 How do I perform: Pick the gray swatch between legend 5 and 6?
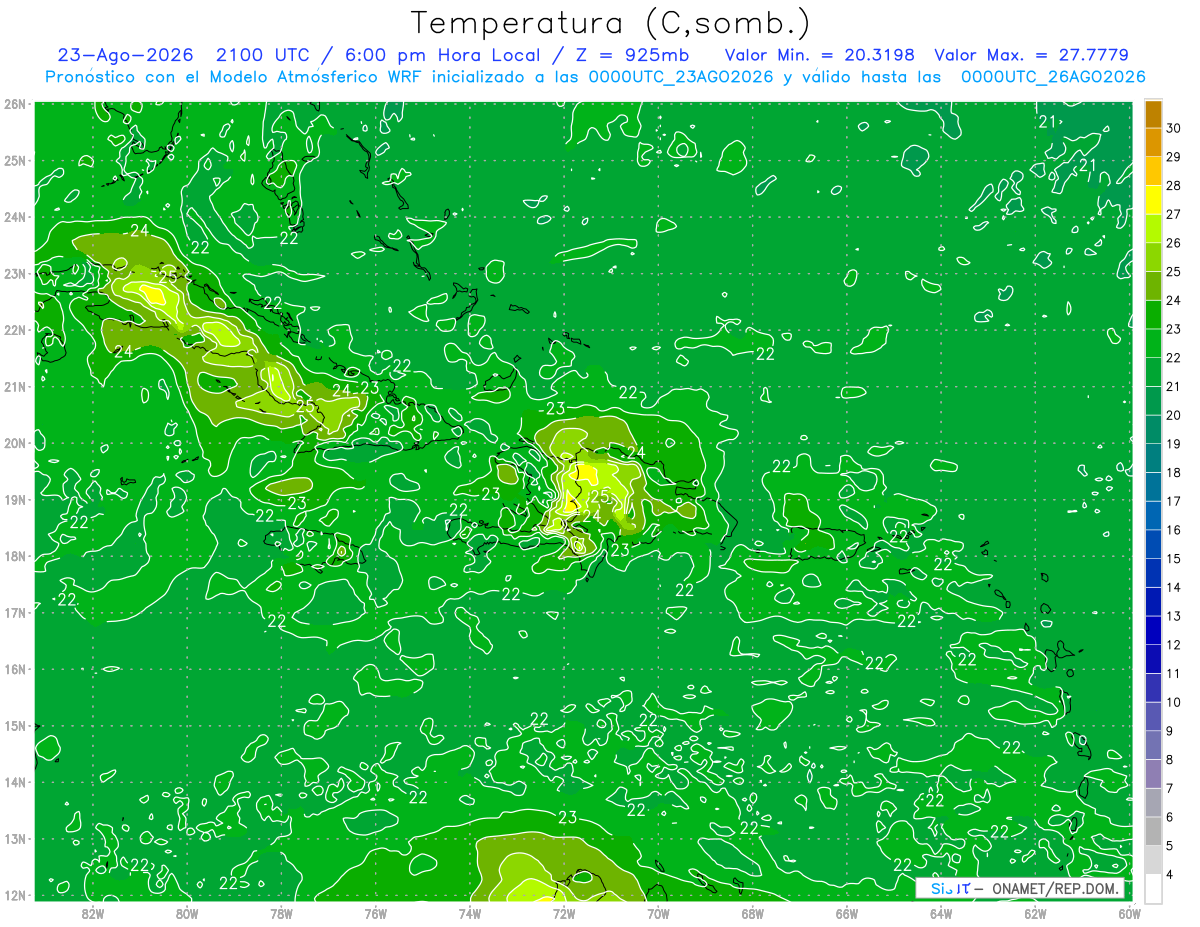click(1153, 830)
